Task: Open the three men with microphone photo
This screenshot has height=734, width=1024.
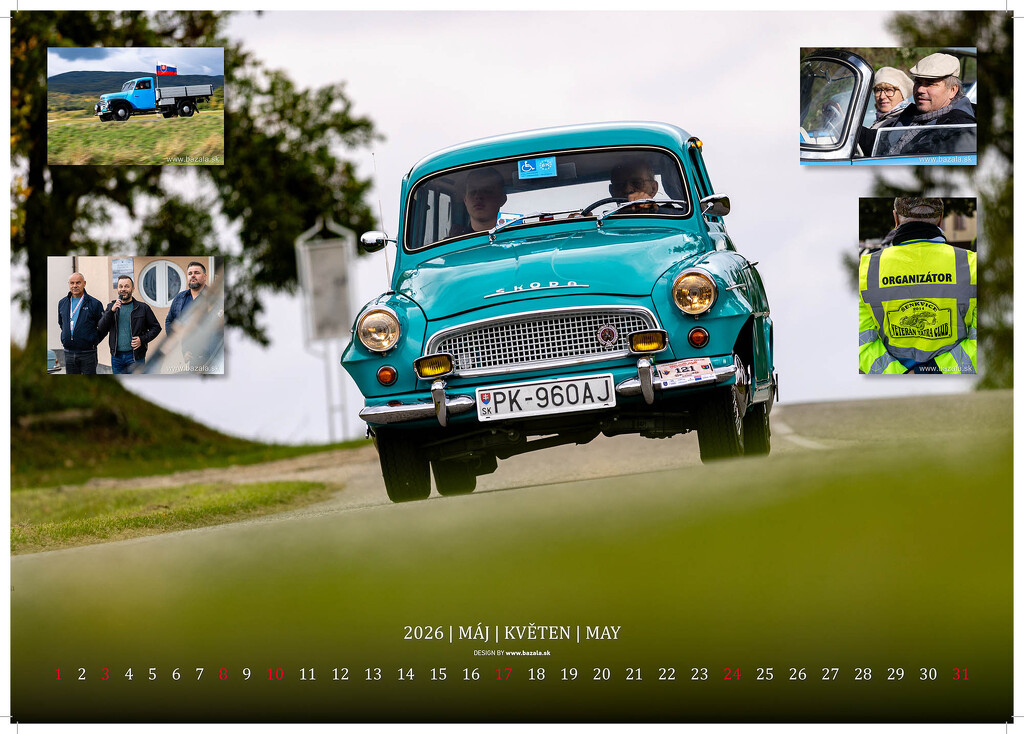Action: coord(135,315)
